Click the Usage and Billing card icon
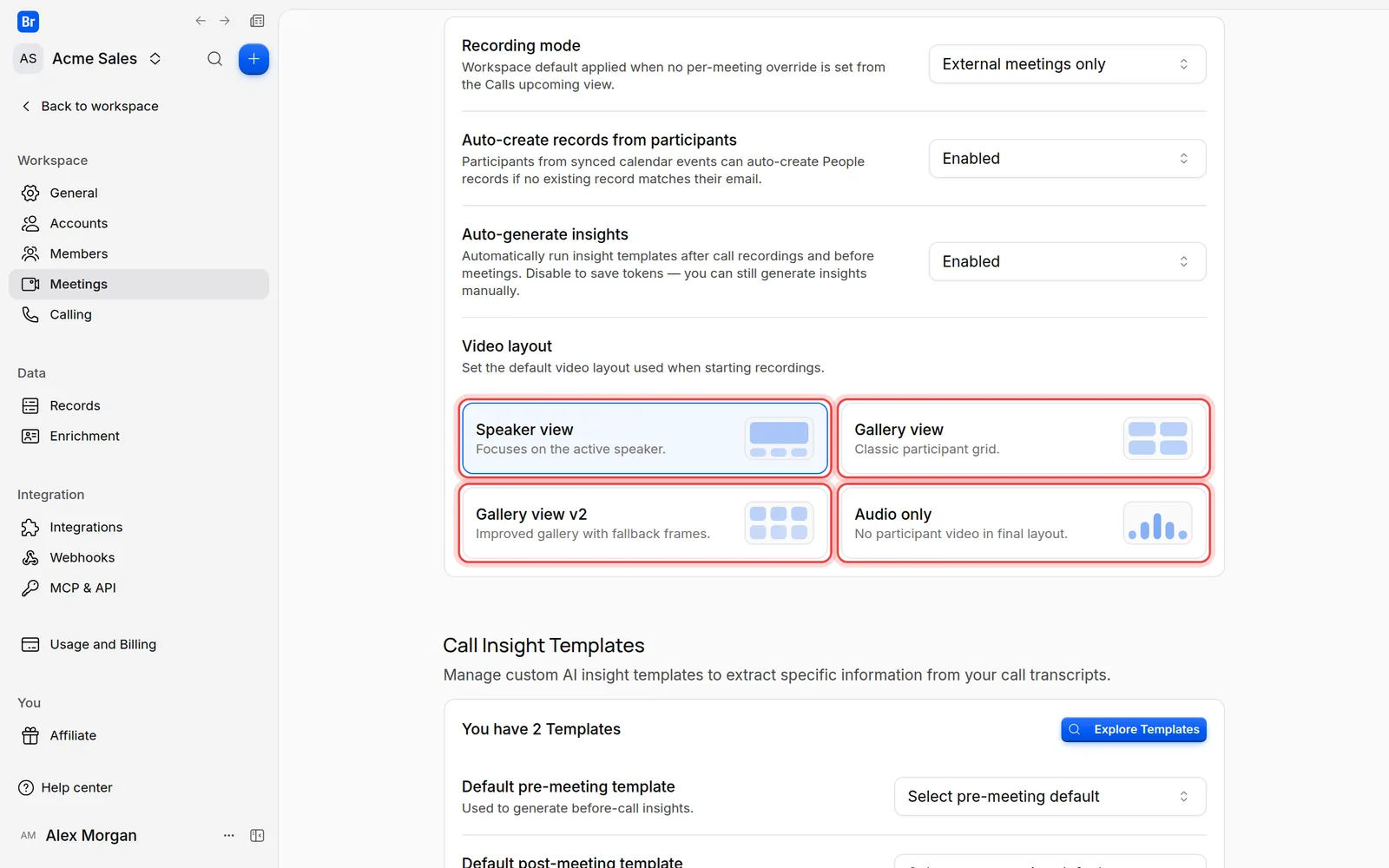Viewport: 1389px width, 868px height. pyautogui.click(x=30, y=644)
